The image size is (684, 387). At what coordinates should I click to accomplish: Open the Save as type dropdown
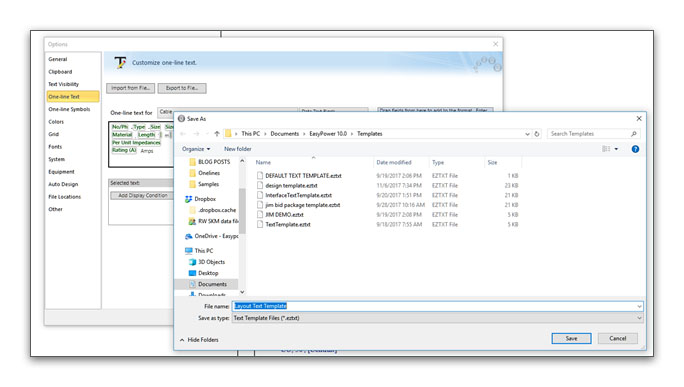pyautogui.click(x=437, y=318)
